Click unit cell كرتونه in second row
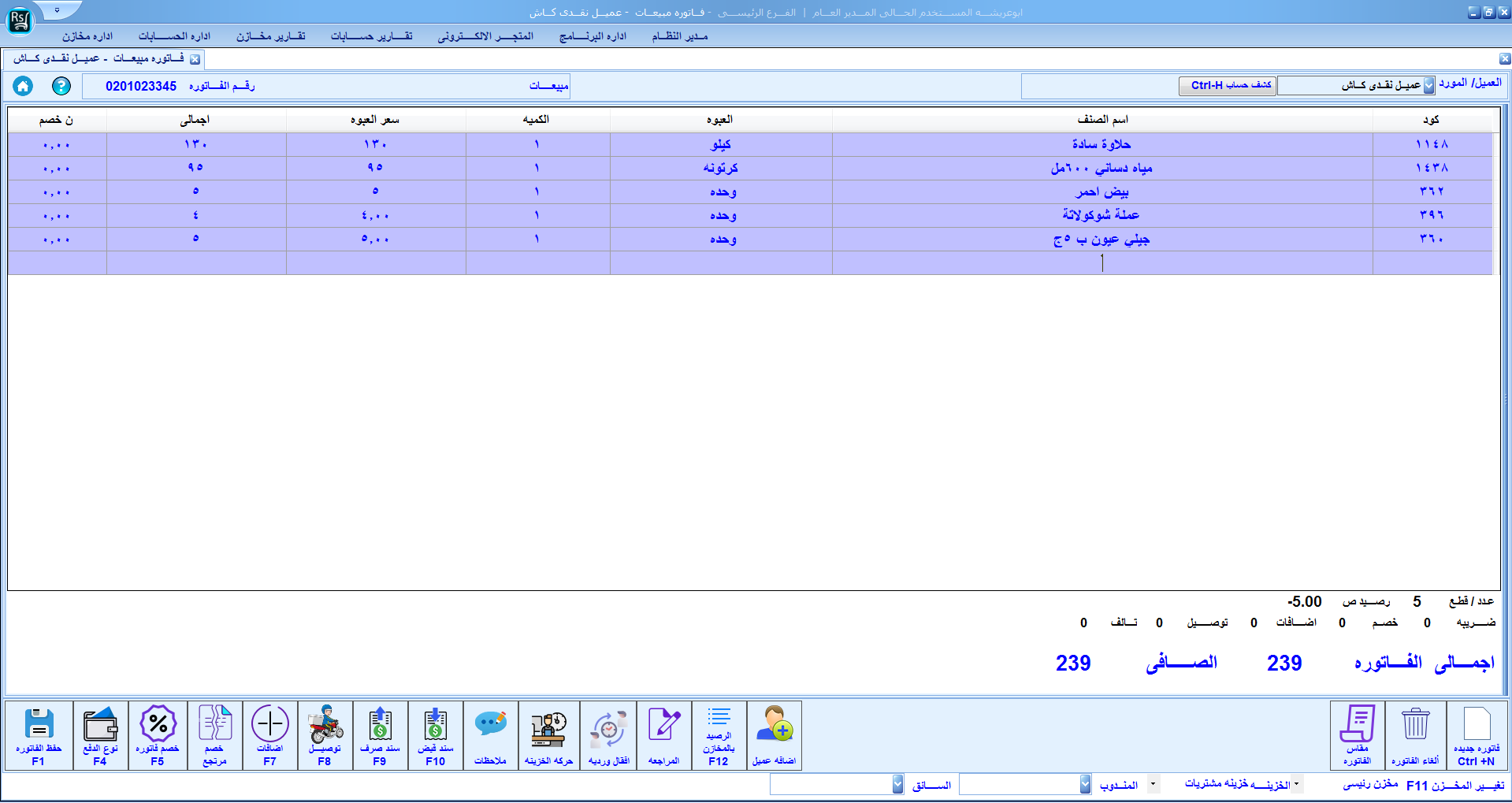 (721, 168)
